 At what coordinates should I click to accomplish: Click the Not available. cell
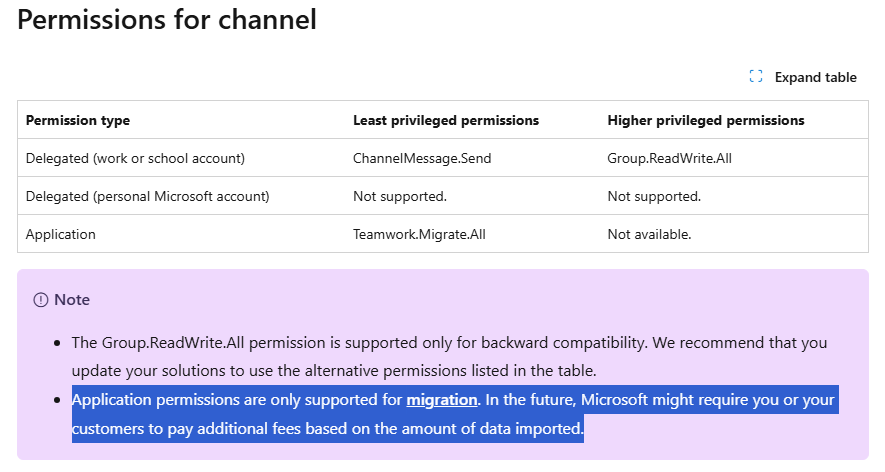pos(649,234)
